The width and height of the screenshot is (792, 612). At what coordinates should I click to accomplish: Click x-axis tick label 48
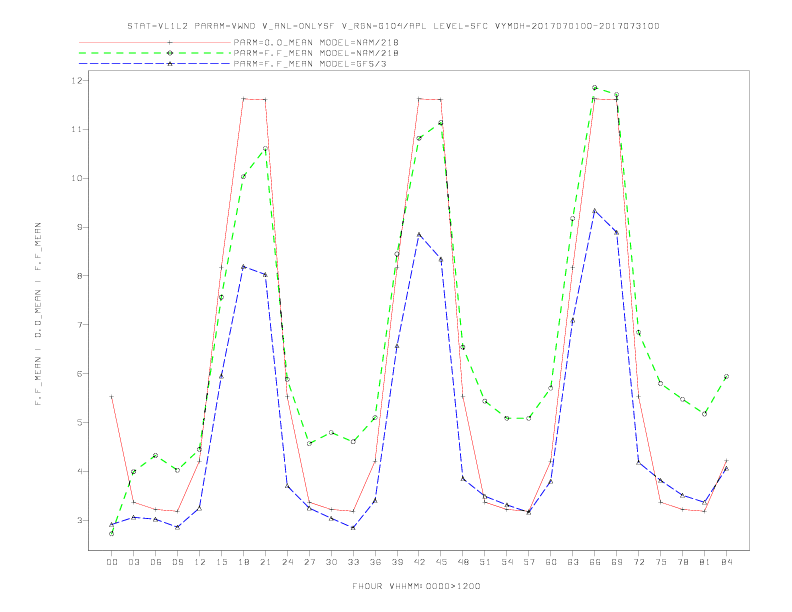point(463,562)
